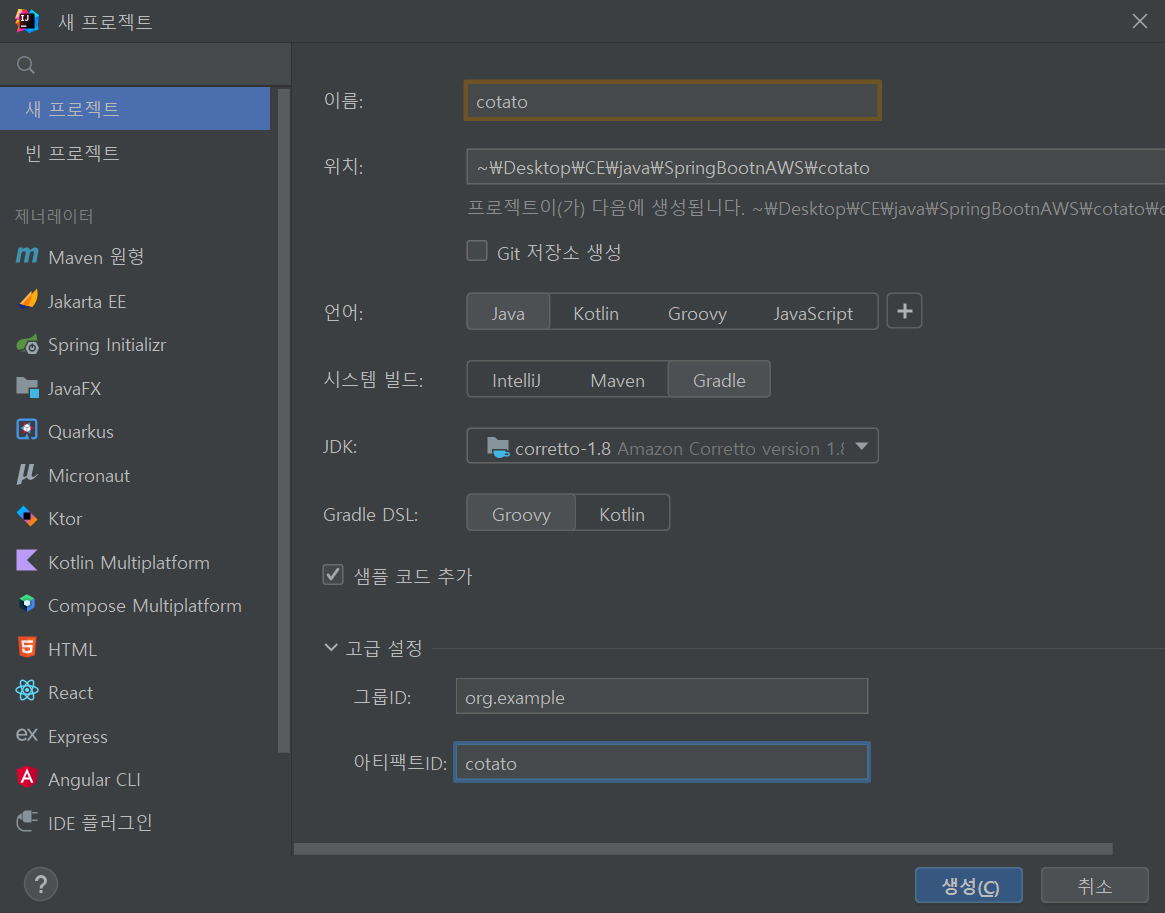Viewport: 1165px width, 913px height.
Task: Select the Jakarta EE generator entry
Action: [x=135, y=301]
